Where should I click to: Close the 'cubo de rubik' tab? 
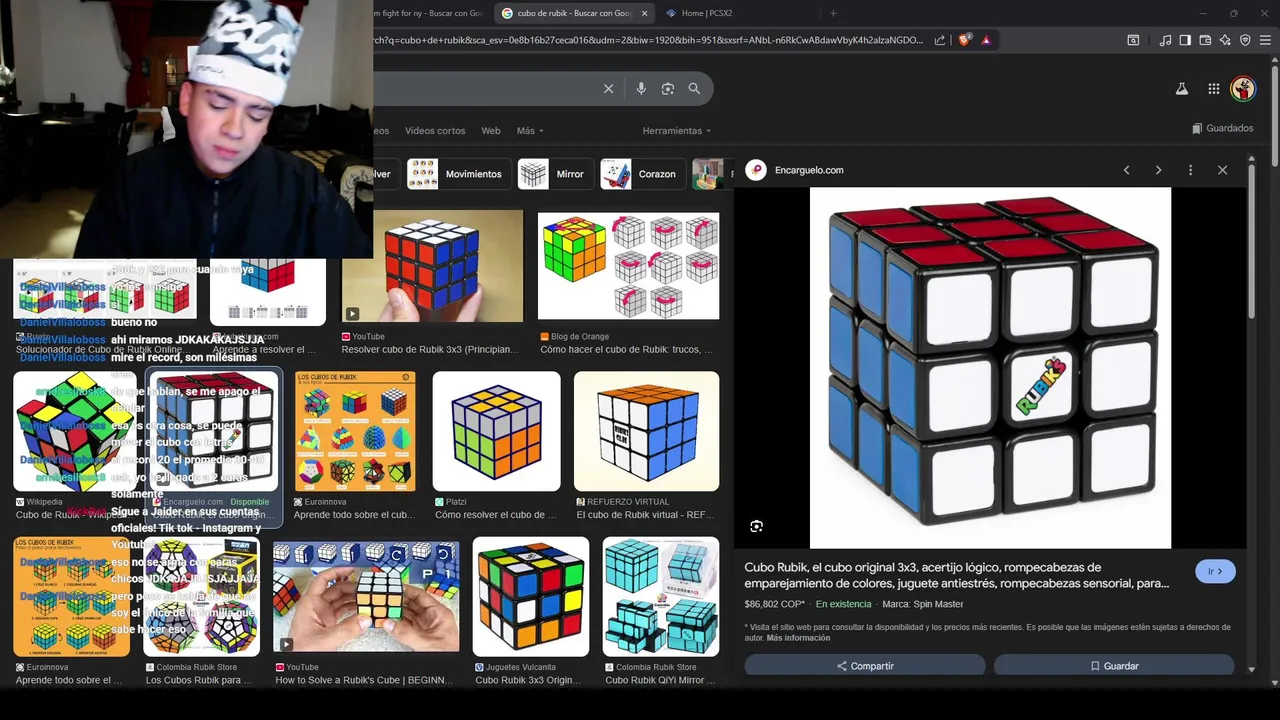pos(644,13)
